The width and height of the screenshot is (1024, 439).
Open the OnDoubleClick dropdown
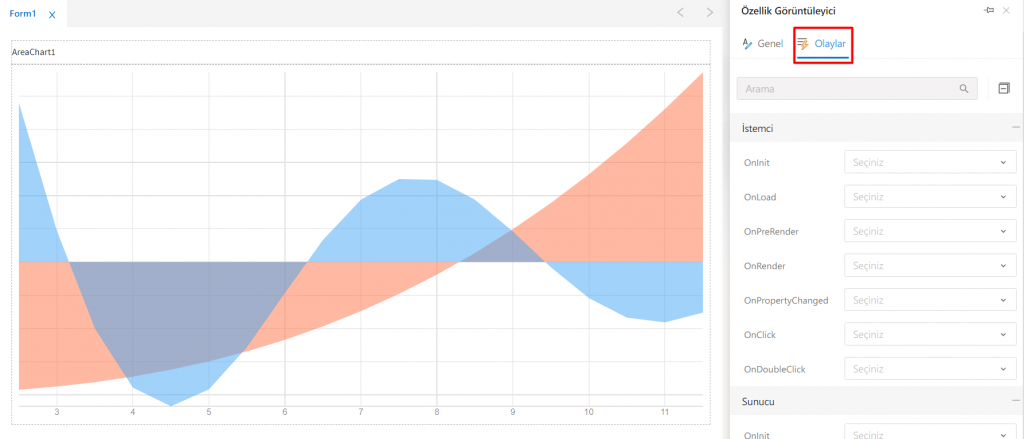coord(930,369)
